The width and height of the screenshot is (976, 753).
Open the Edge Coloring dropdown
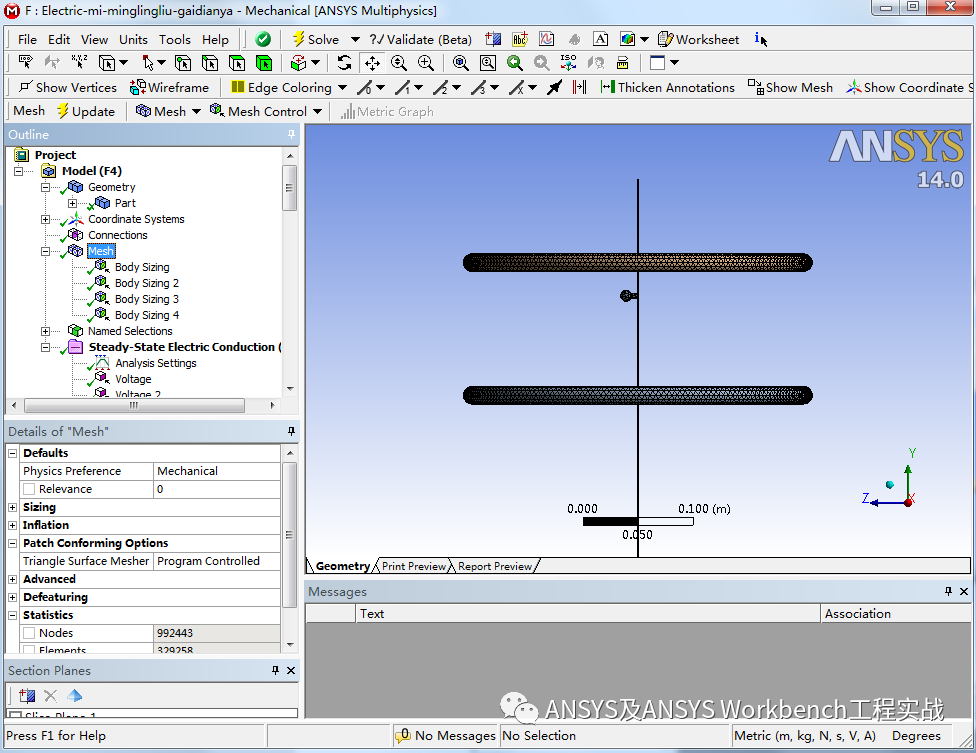click(x=342, y=88)
